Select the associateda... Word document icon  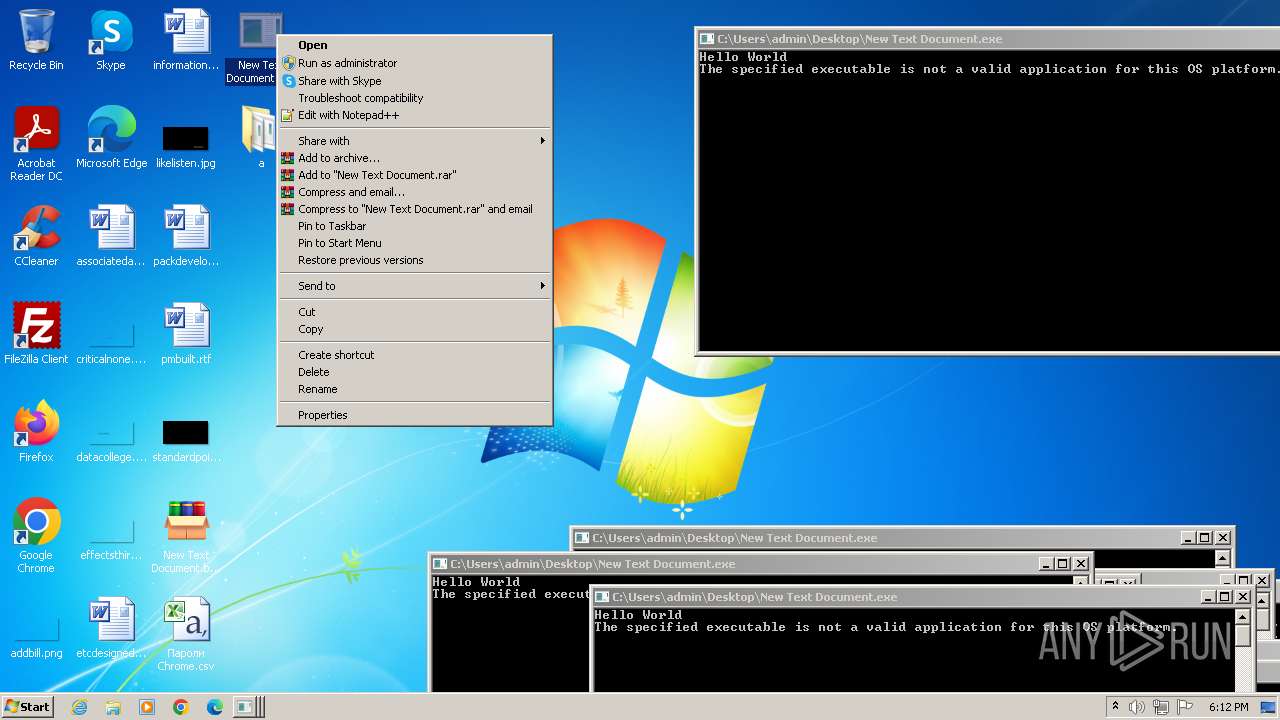[111, 236]
